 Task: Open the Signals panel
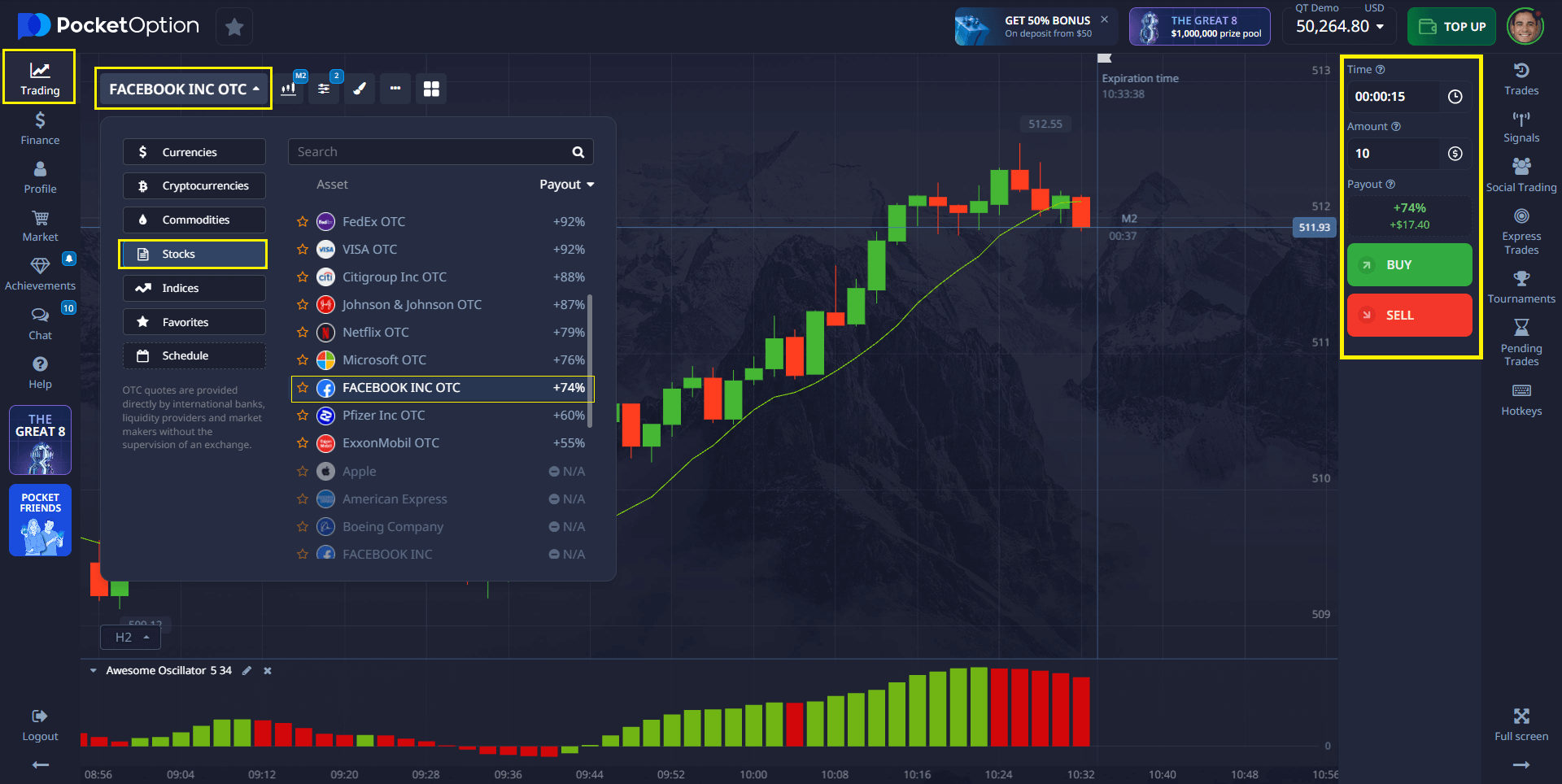coord(1521,126)
